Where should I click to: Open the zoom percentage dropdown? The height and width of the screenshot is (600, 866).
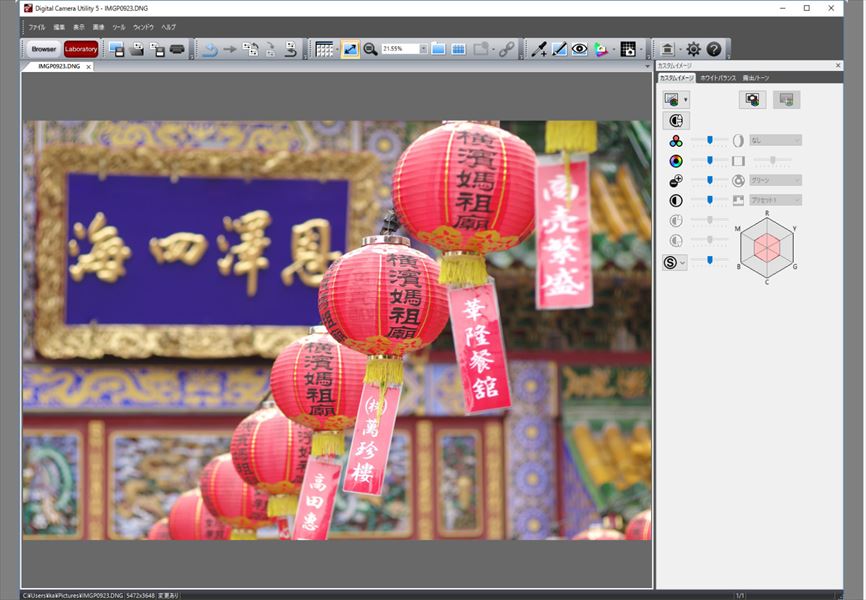coord(424,49)
